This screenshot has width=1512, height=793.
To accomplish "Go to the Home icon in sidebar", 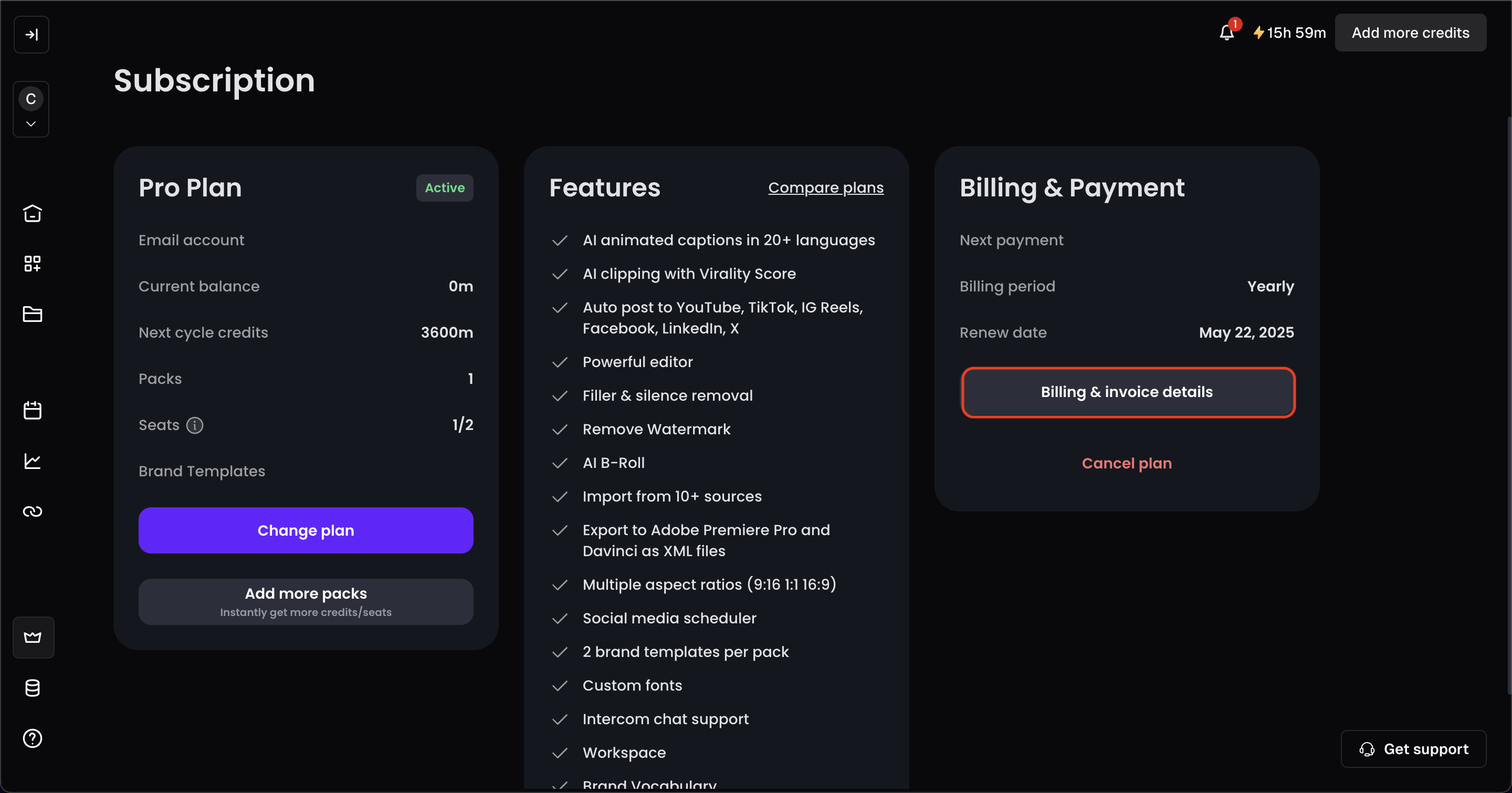I will (32, 213).
